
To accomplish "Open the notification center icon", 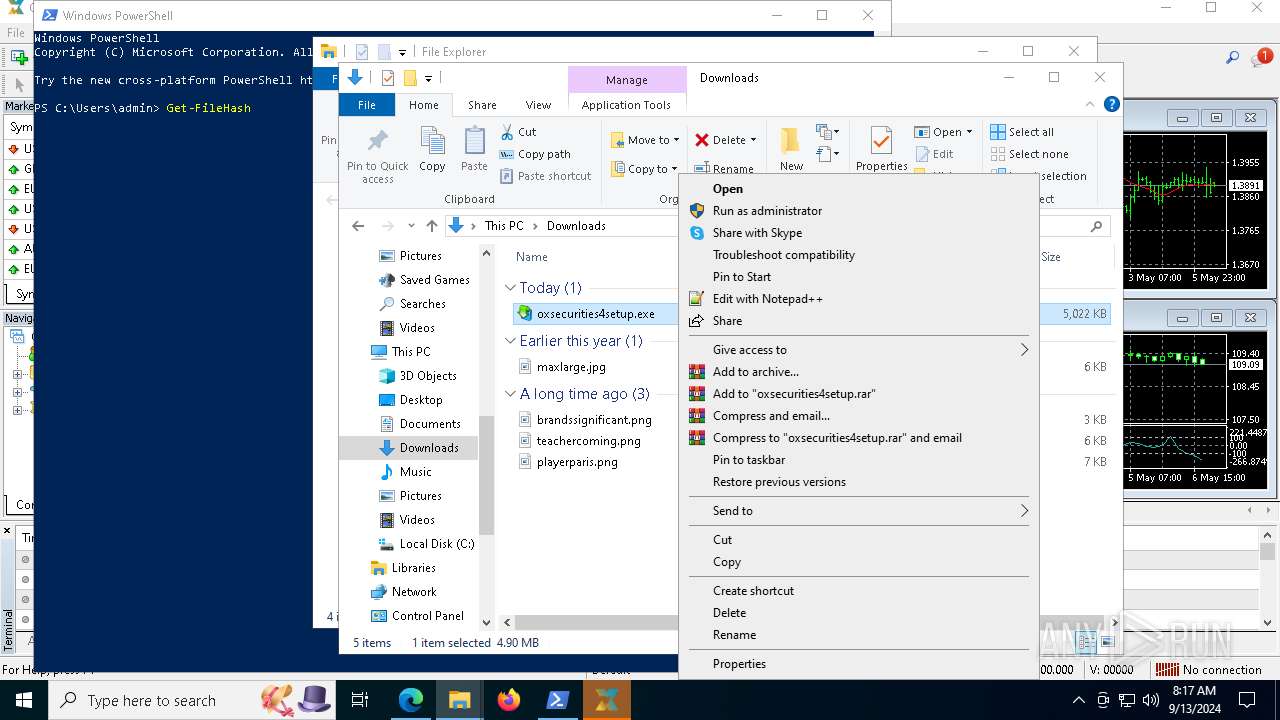I will coord(1247,700).
